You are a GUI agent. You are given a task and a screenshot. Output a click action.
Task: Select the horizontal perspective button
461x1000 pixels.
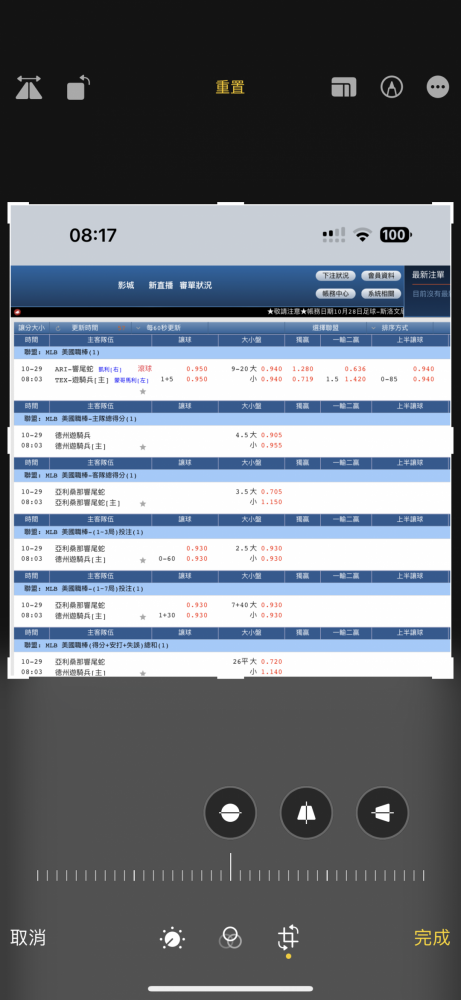pos(382,812)
